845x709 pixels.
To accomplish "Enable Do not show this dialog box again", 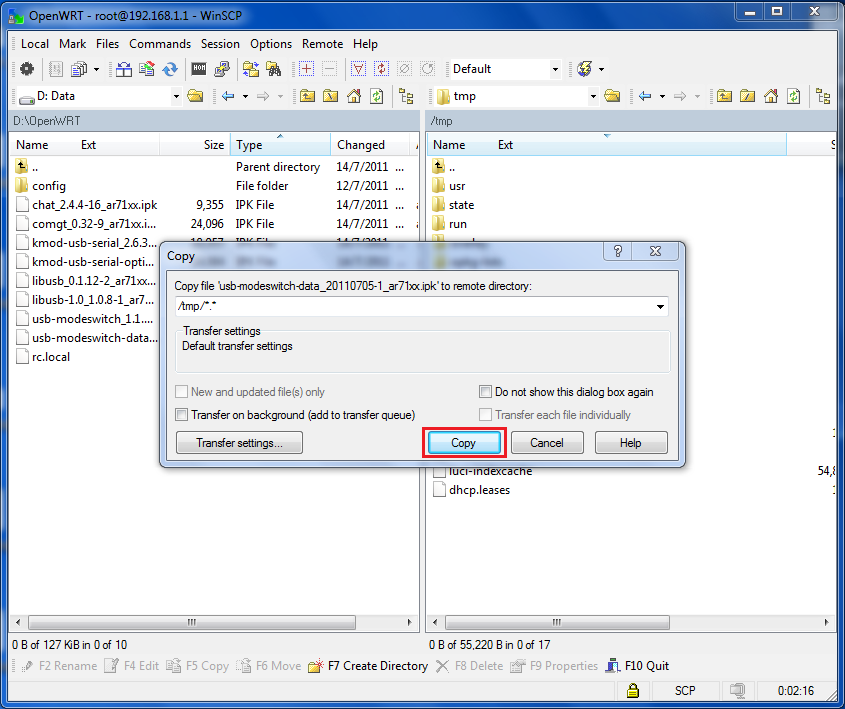I will point(566,392).
